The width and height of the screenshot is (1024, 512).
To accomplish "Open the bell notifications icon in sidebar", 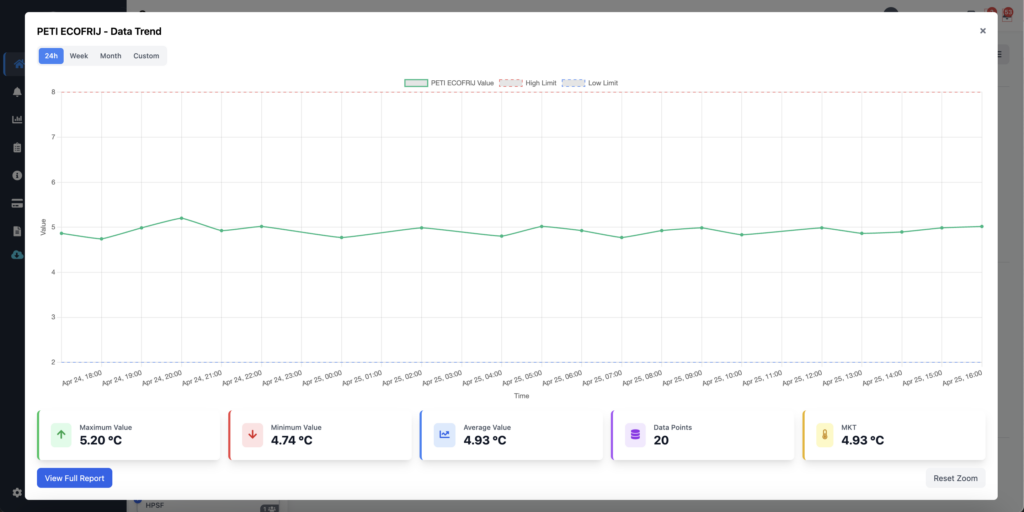I will [17, 92].
